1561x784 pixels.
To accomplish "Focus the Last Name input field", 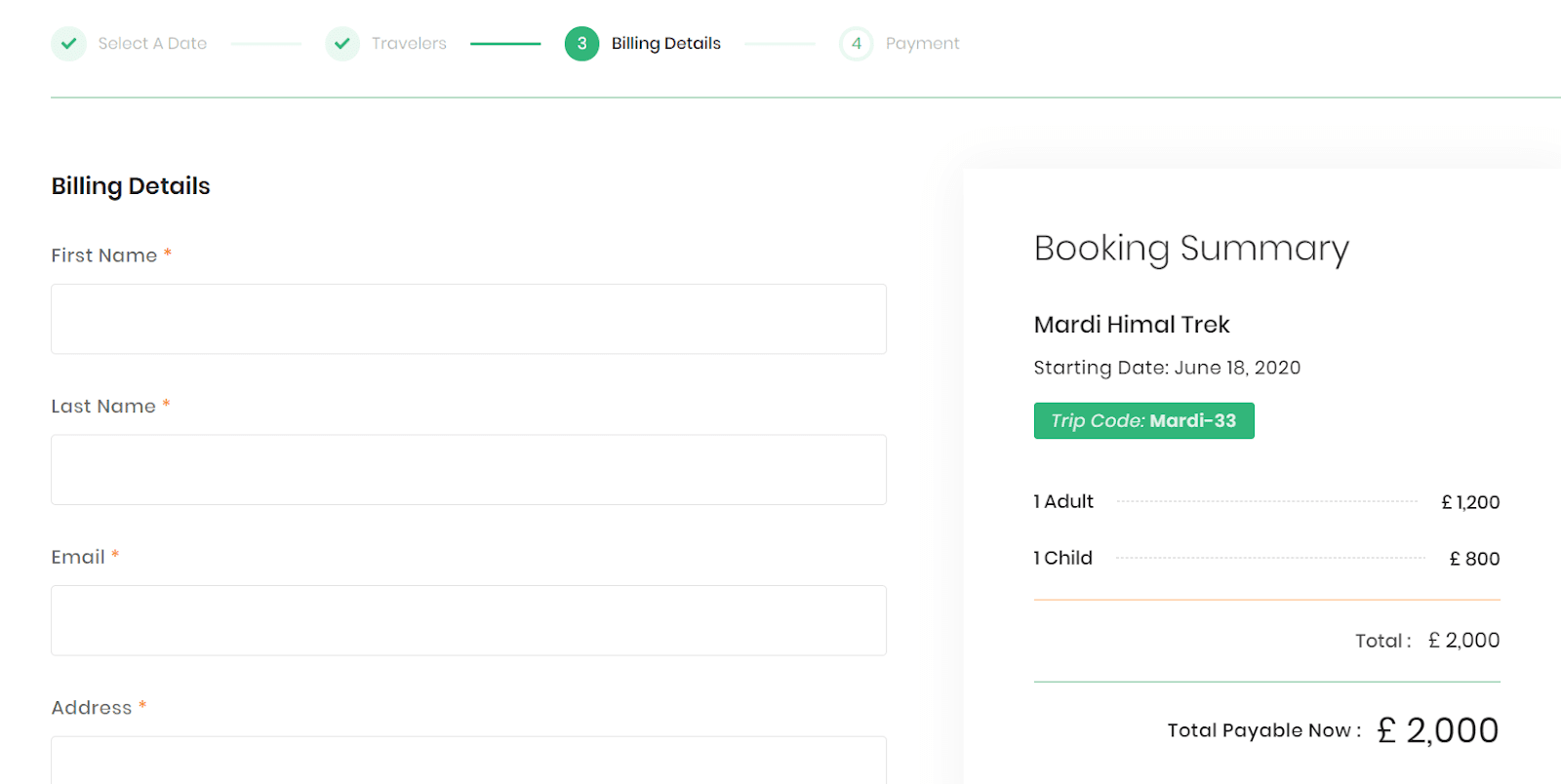I will tap(468, 470).
